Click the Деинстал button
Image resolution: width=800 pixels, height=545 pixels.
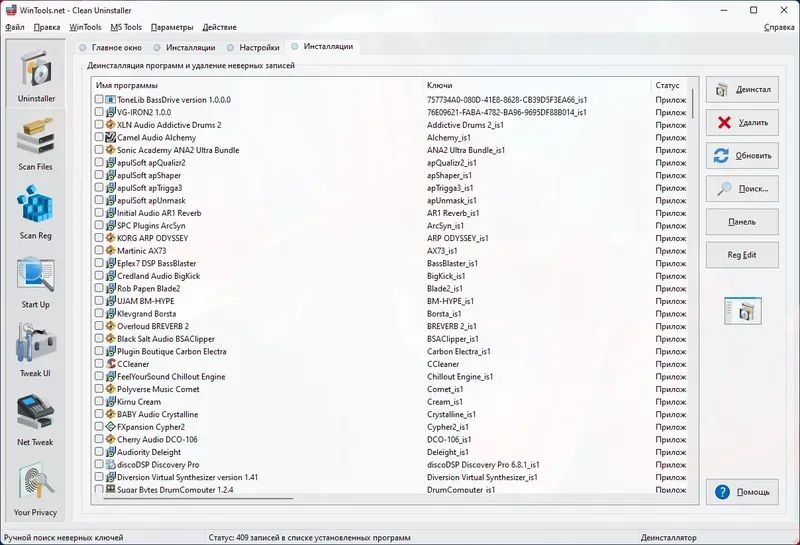(742, 89)
